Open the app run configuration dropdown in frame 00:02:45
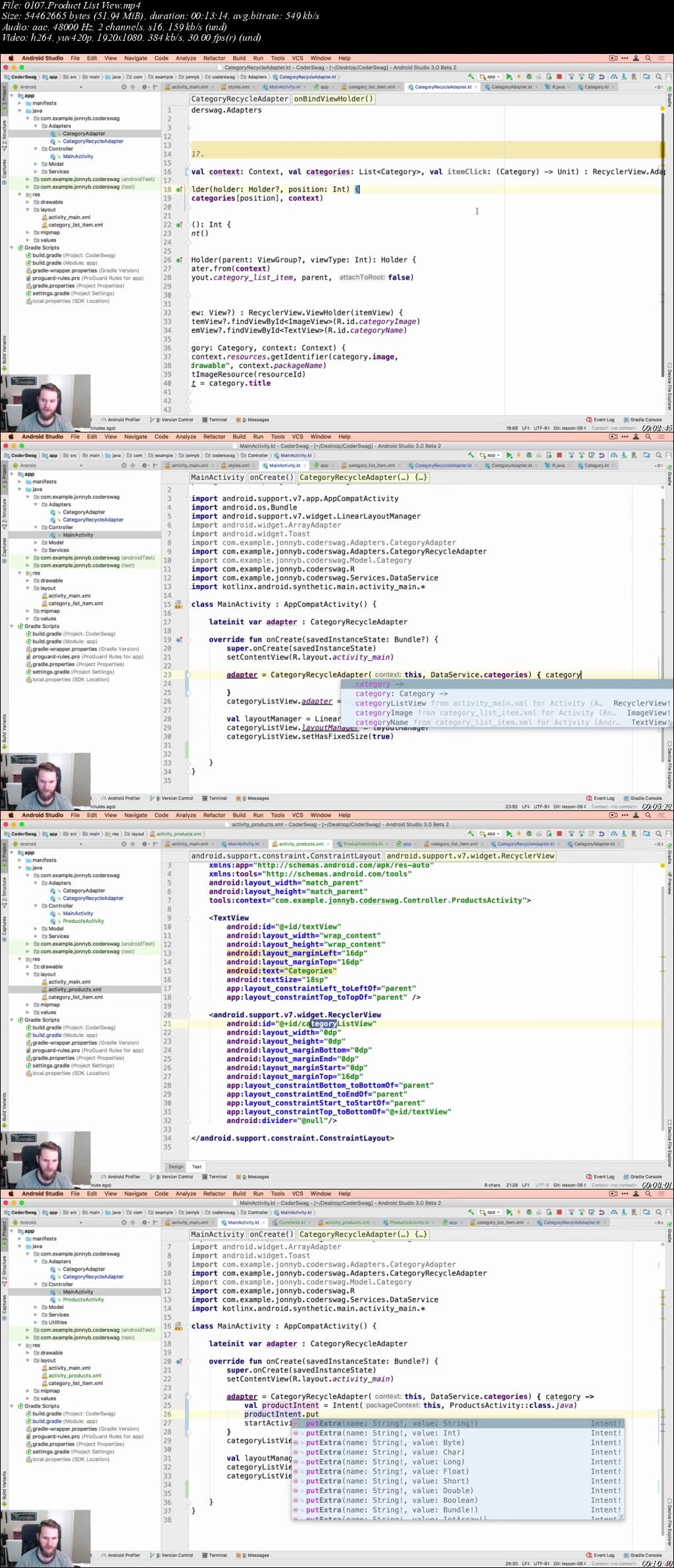This screenshot has width=674, height=1568. (490, 77)
